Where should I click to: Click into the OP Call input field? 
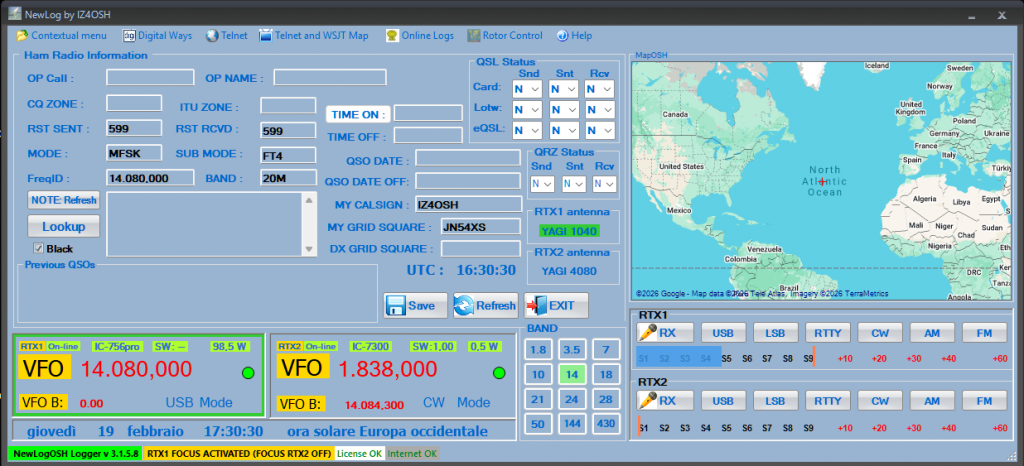tap(148, 77)
